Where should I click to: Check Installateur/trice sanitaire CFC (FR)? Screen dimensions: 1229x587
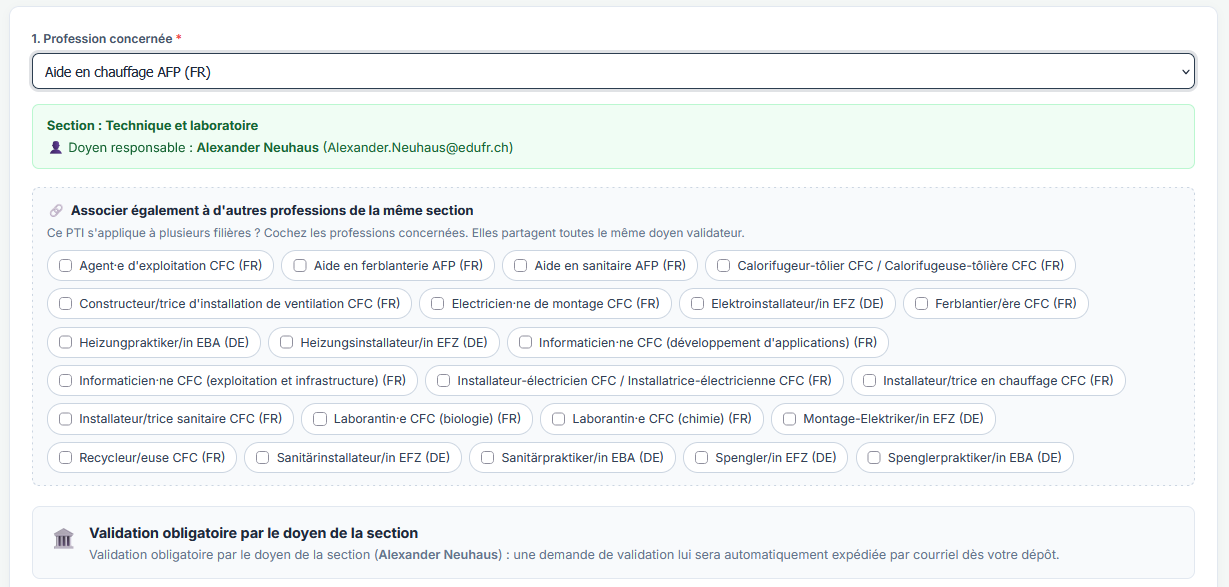(66, 419)
